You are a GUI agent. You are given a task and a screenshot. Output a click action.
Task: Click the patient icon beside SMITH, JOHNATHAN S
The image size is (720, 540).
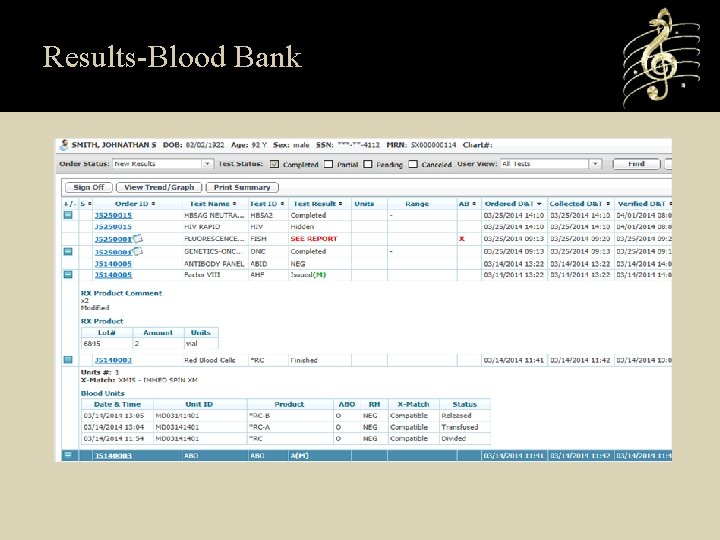(x=64, y=145)
